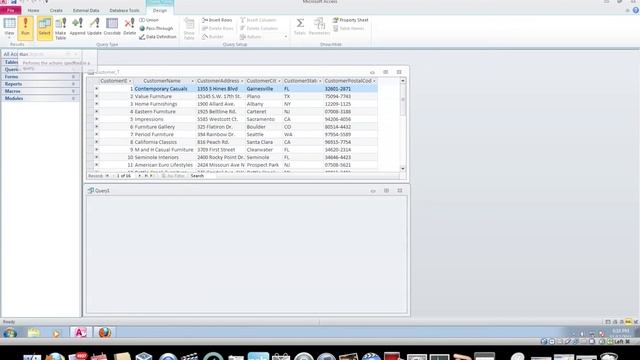Click the Search box in record navigator
The height and width of the screenshot is (360, 640).
point(202,176)
